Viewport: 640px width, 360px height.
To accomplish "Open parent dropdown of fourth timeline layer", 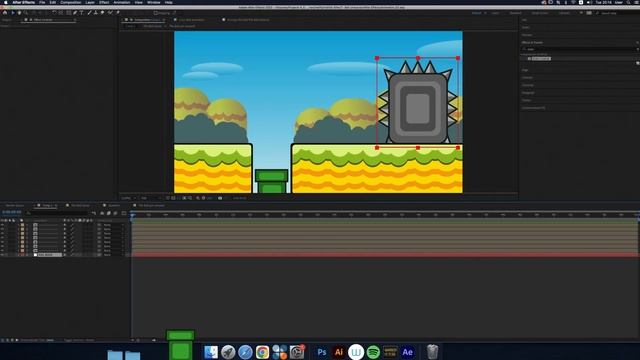I will [113, 238].
